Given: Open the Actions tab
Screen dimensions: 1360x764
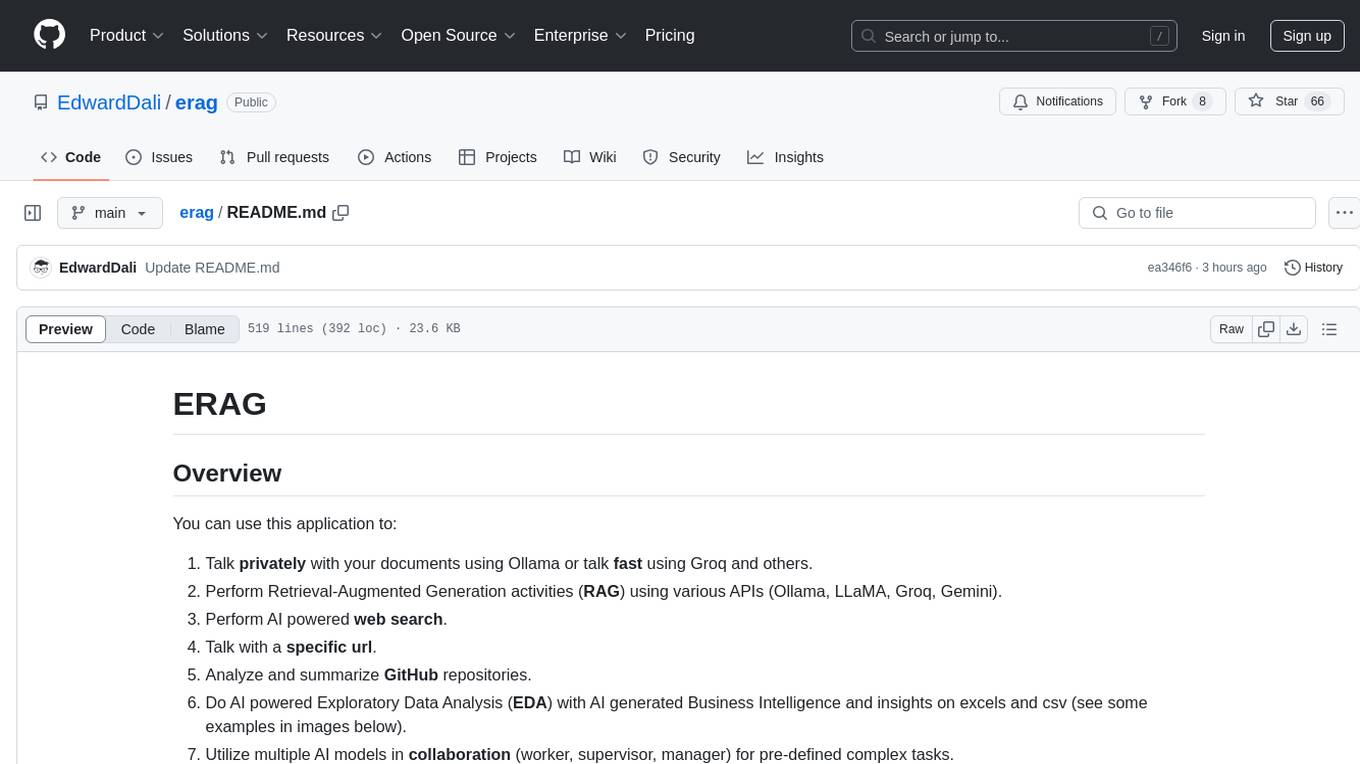Looking at the screenshot, I should click(394, 157).
